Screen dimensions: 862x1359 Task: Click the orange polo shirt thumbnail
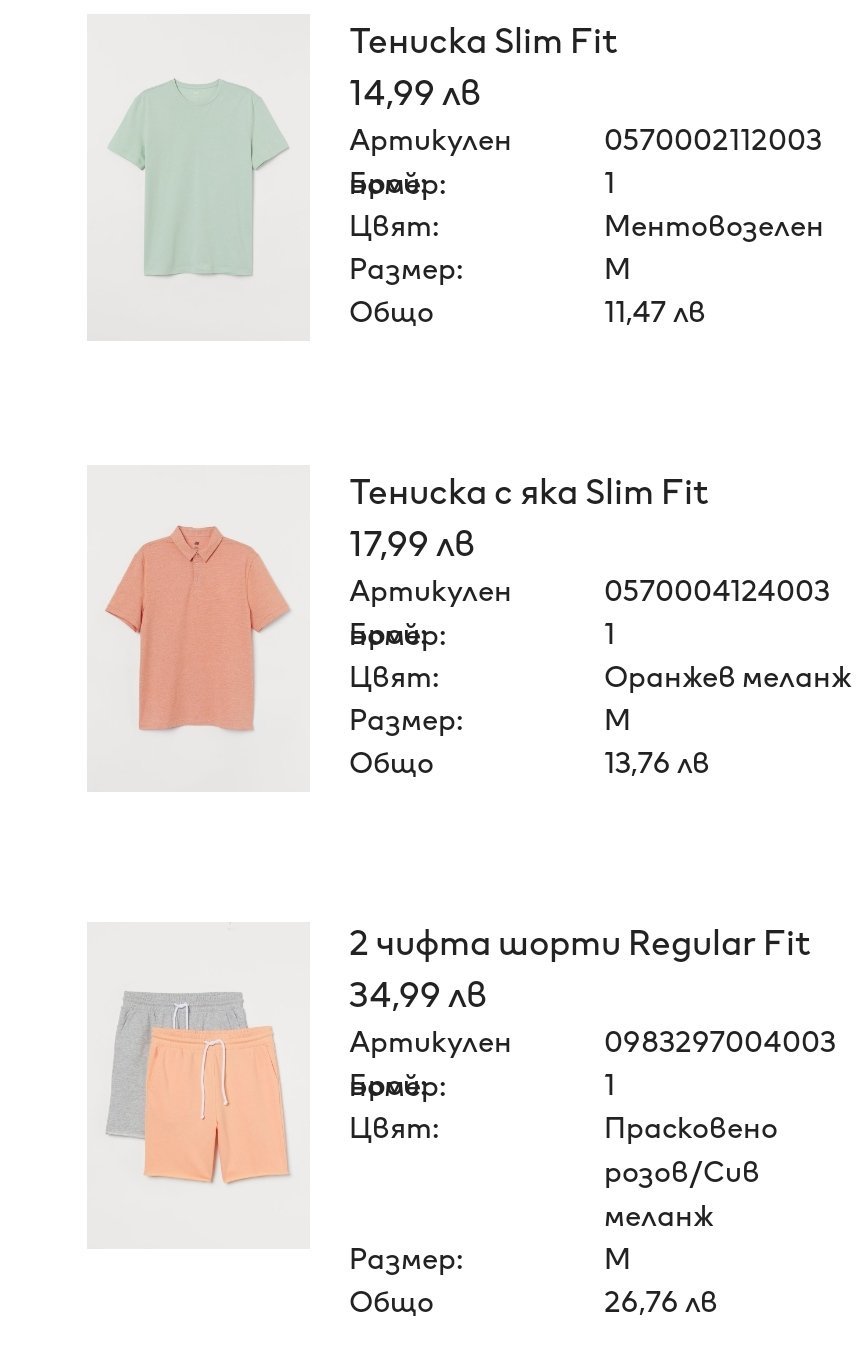point(198,628)
